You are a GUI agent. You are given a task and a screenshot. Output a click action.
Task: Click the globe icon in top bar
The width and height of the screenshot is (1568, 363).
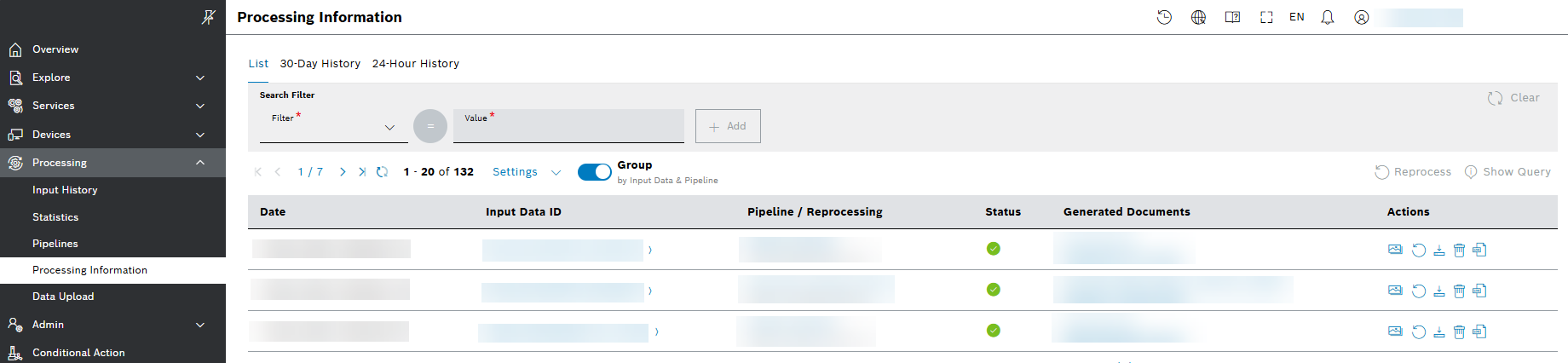click(x=1198, y=17)
